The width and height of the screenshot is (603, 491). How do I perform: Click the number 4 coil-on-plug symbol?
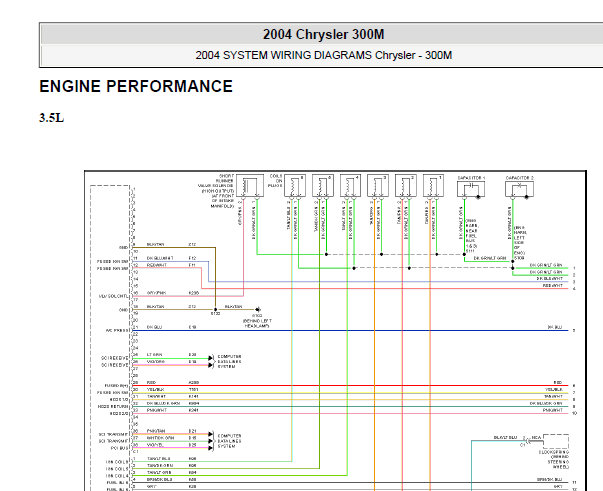(x=350, y=186)
